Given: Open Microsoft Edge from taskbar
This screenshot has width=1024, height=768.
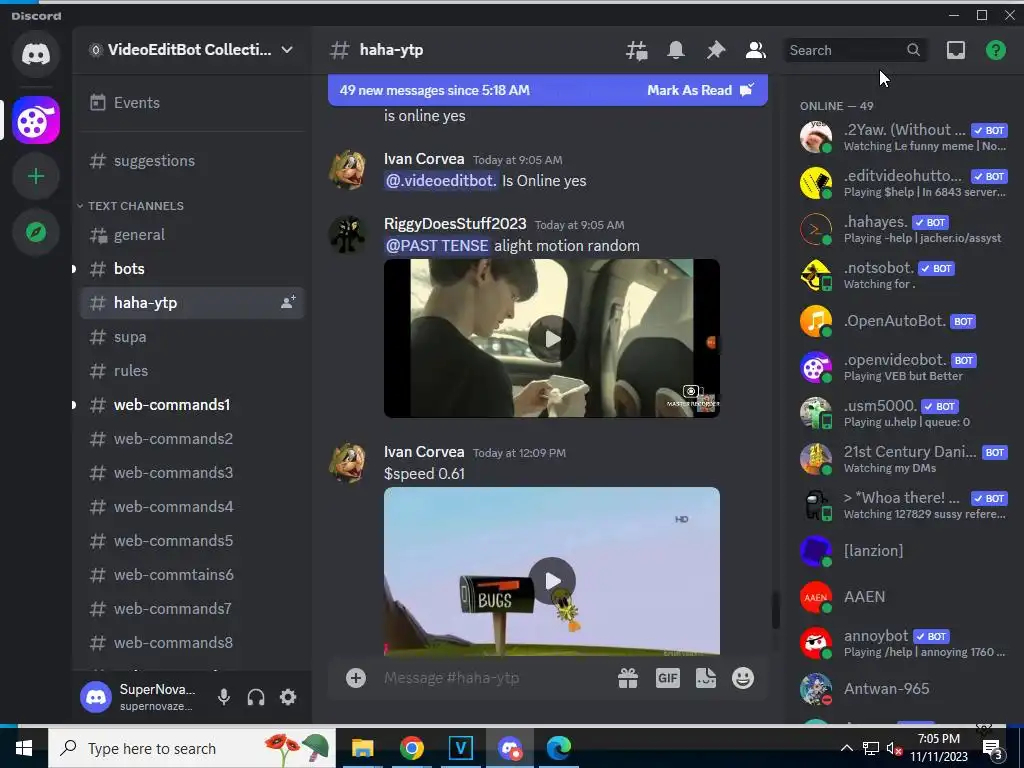Looking at the screenshot, I should 558,748.
